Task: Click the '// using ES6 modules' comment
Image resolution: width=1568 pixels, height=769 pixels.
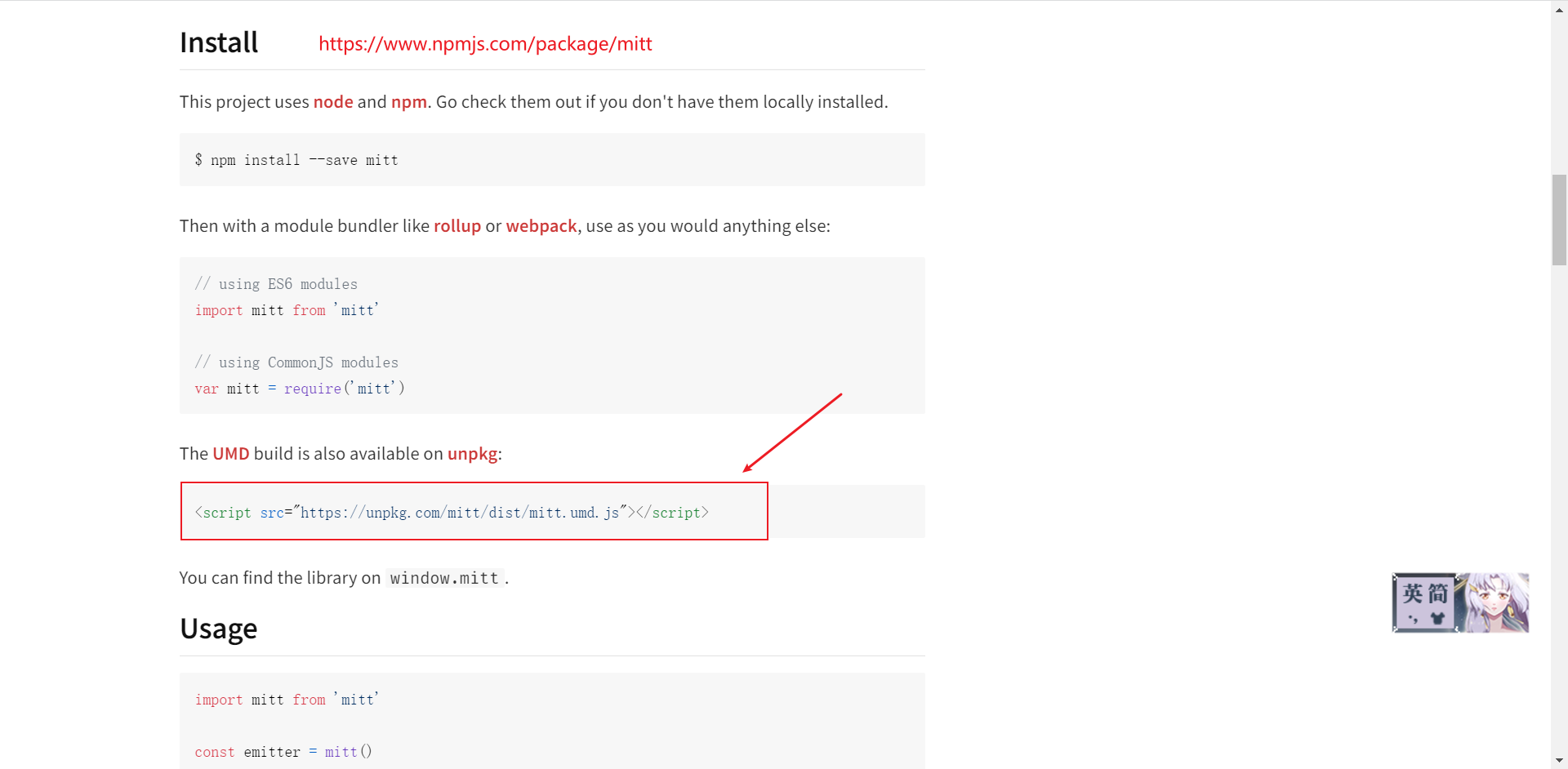Action: (x=276, y=284)
